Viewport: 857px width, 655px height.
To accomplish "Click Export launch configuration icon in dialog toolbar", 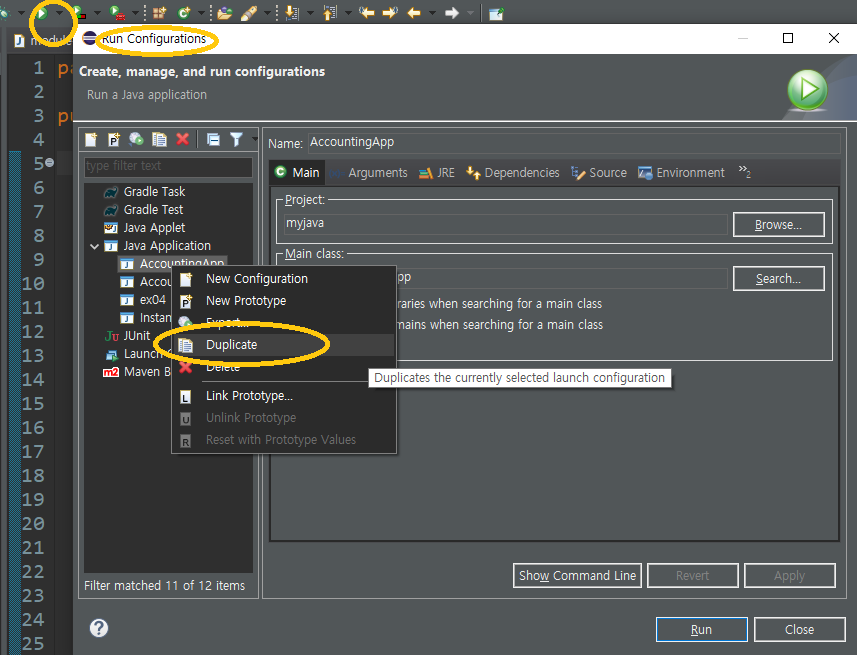I will click(x=136, y=139).
